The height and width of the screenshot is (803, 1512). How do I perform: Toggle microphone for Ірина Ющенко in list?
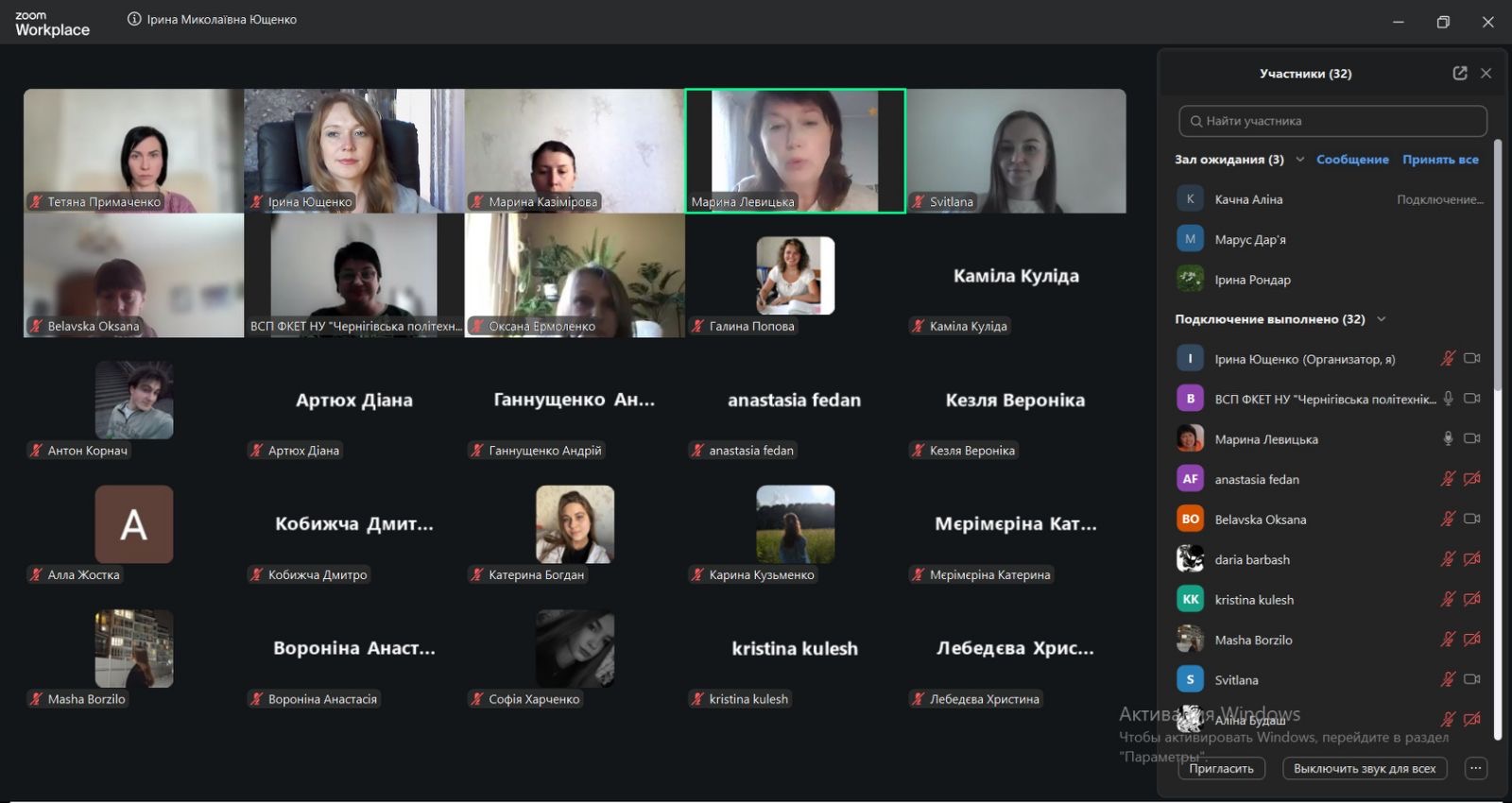tap(1447, 358)
